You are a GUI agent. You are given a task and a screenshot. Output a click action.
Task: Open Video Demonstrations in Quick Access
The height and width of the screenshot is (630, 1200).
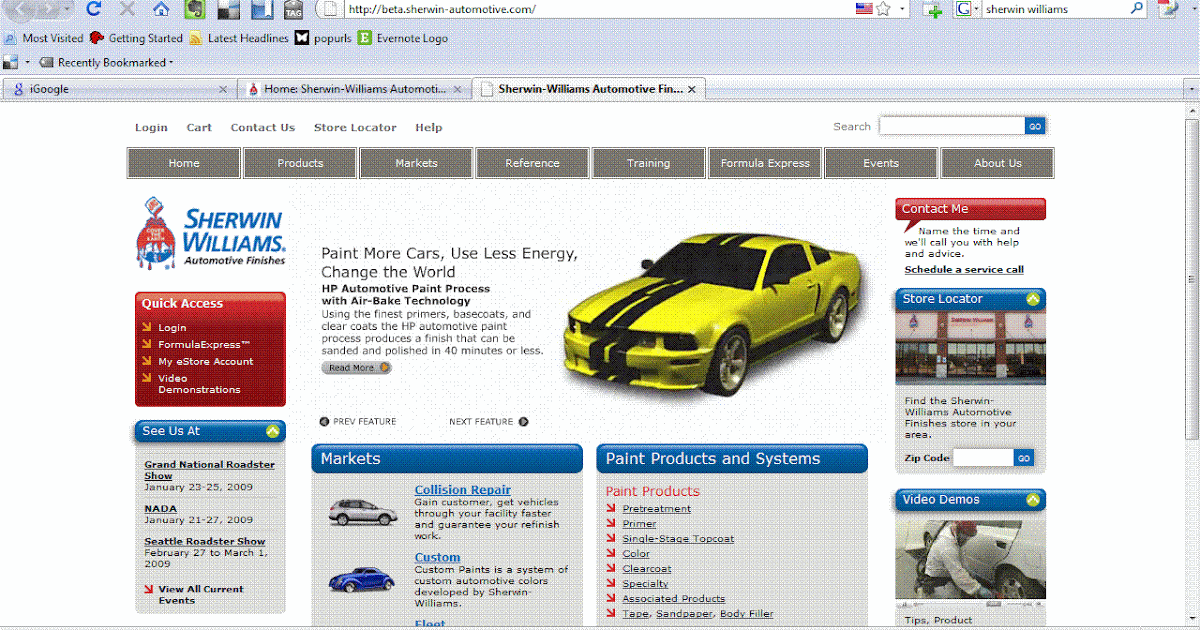pos(199,383)
